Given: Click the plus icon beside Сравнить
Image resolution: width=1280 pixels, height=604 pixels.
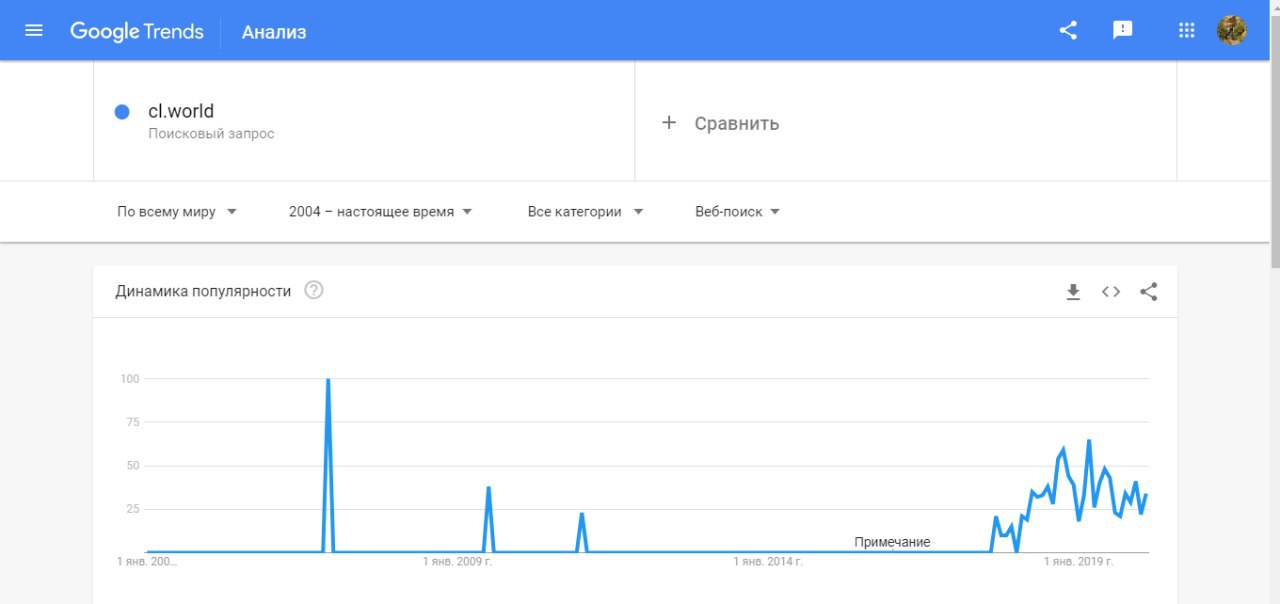Looking at the screenshot, I should (x=669, y=123).
